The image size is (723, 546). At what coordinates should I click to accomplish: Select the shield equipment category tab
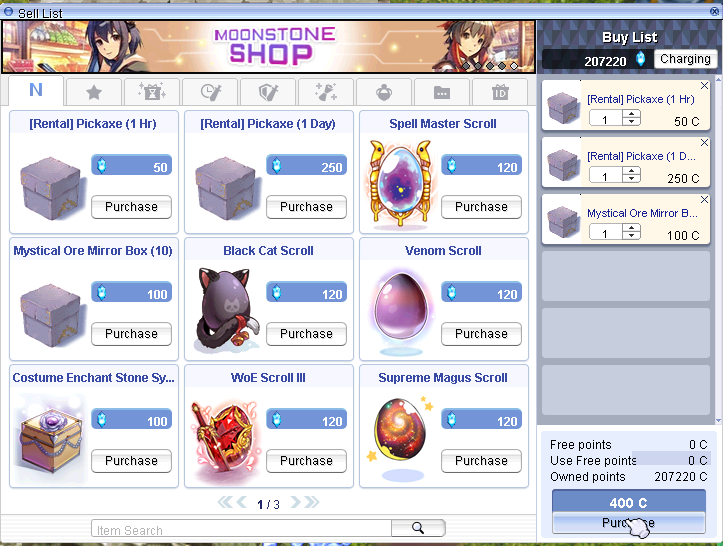268,92
